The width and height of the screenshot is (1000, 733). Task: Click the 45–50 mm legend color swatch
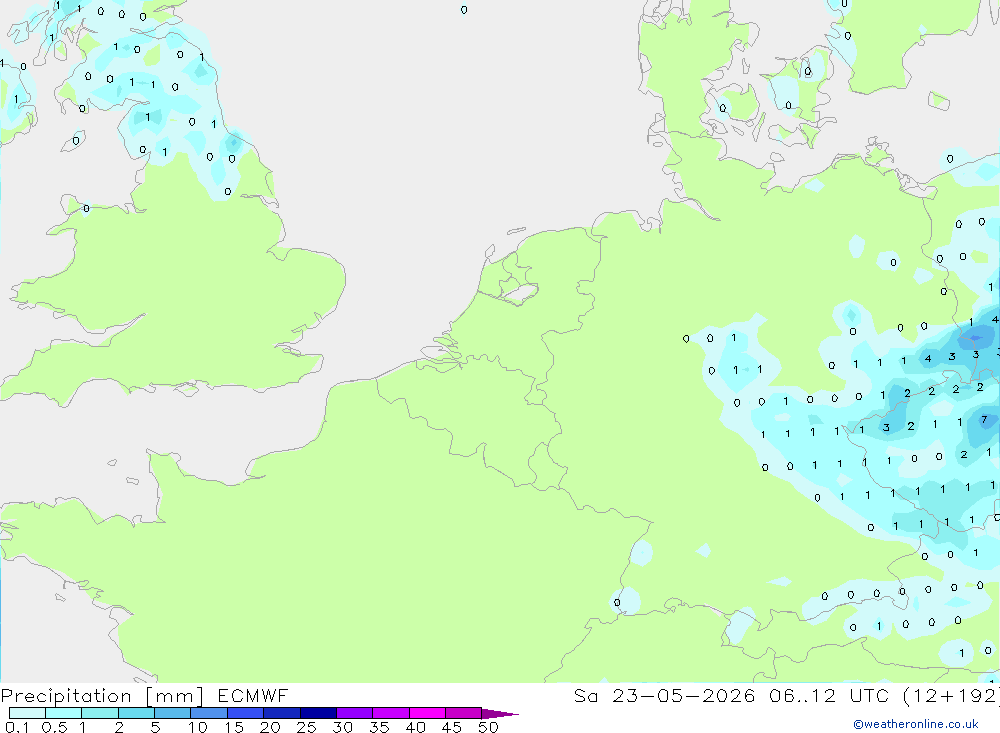tap(464, 713)
